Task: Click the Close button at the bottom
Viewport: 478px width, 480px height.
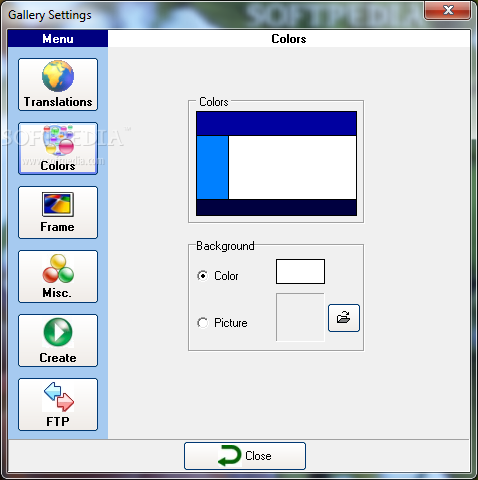Action: 245,456
